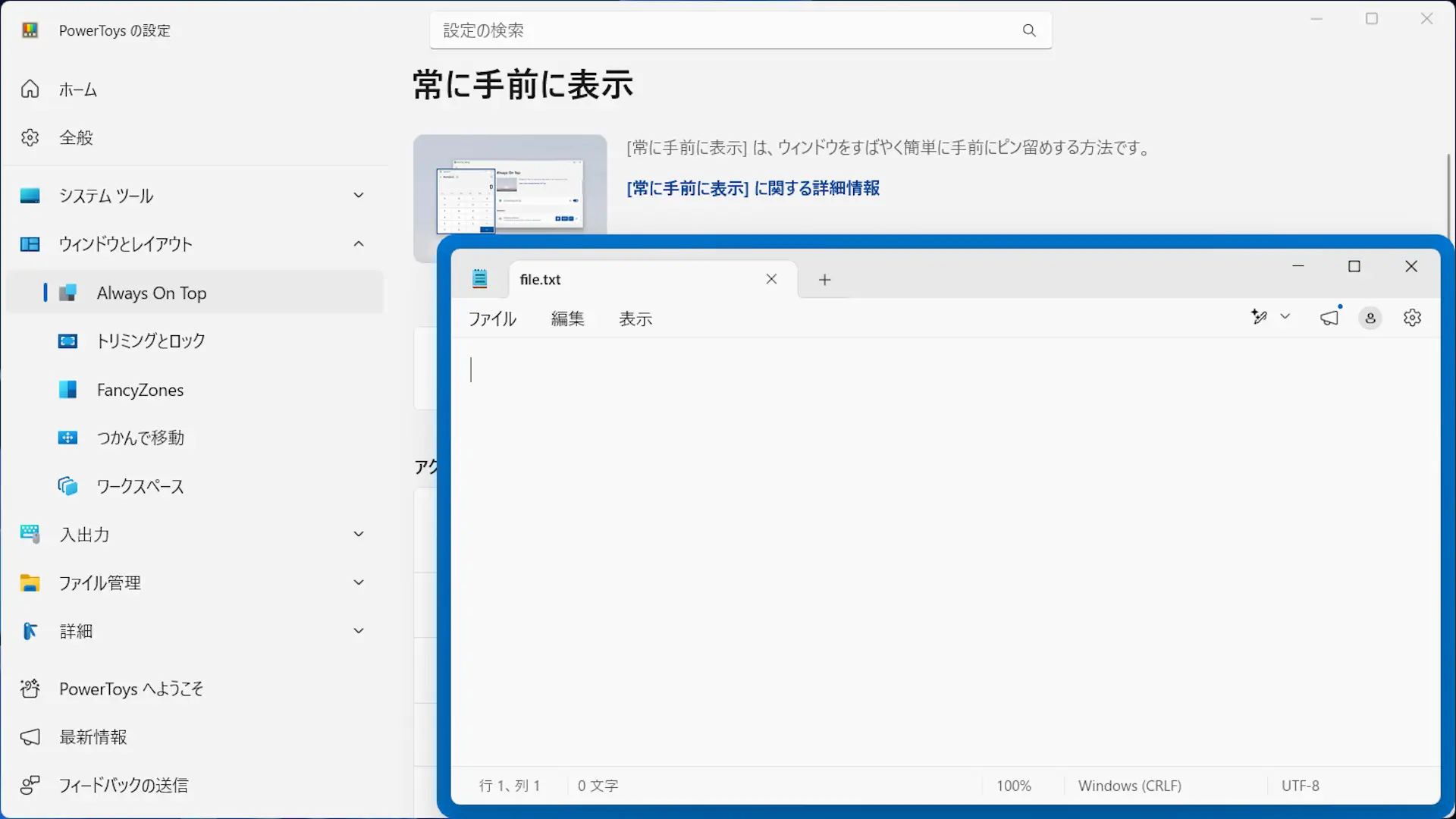Open Notepad account profile icon
Viewport: 1456px width, 819px height.
coord(1370,318)
